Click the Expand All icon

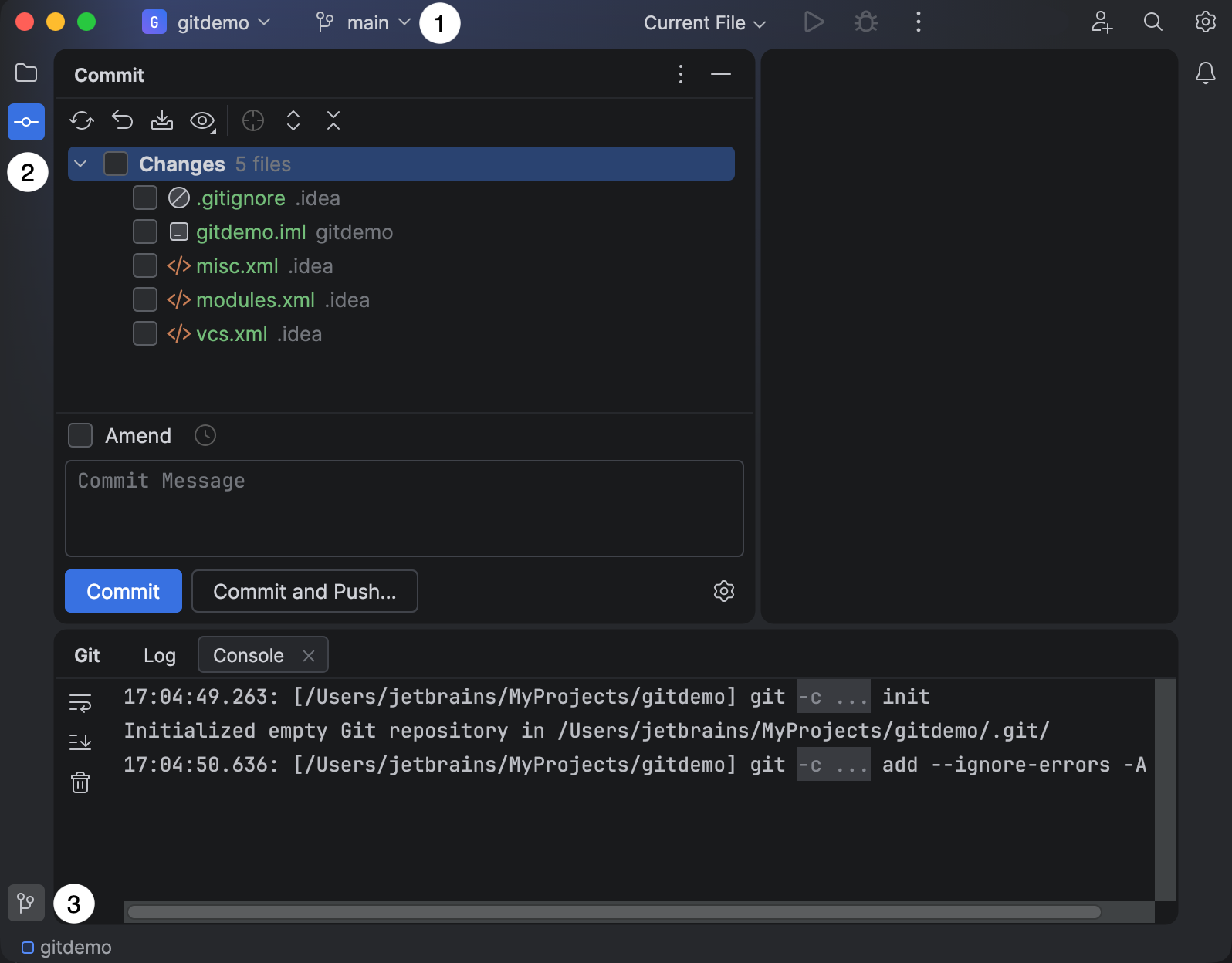tap(293, 120)
